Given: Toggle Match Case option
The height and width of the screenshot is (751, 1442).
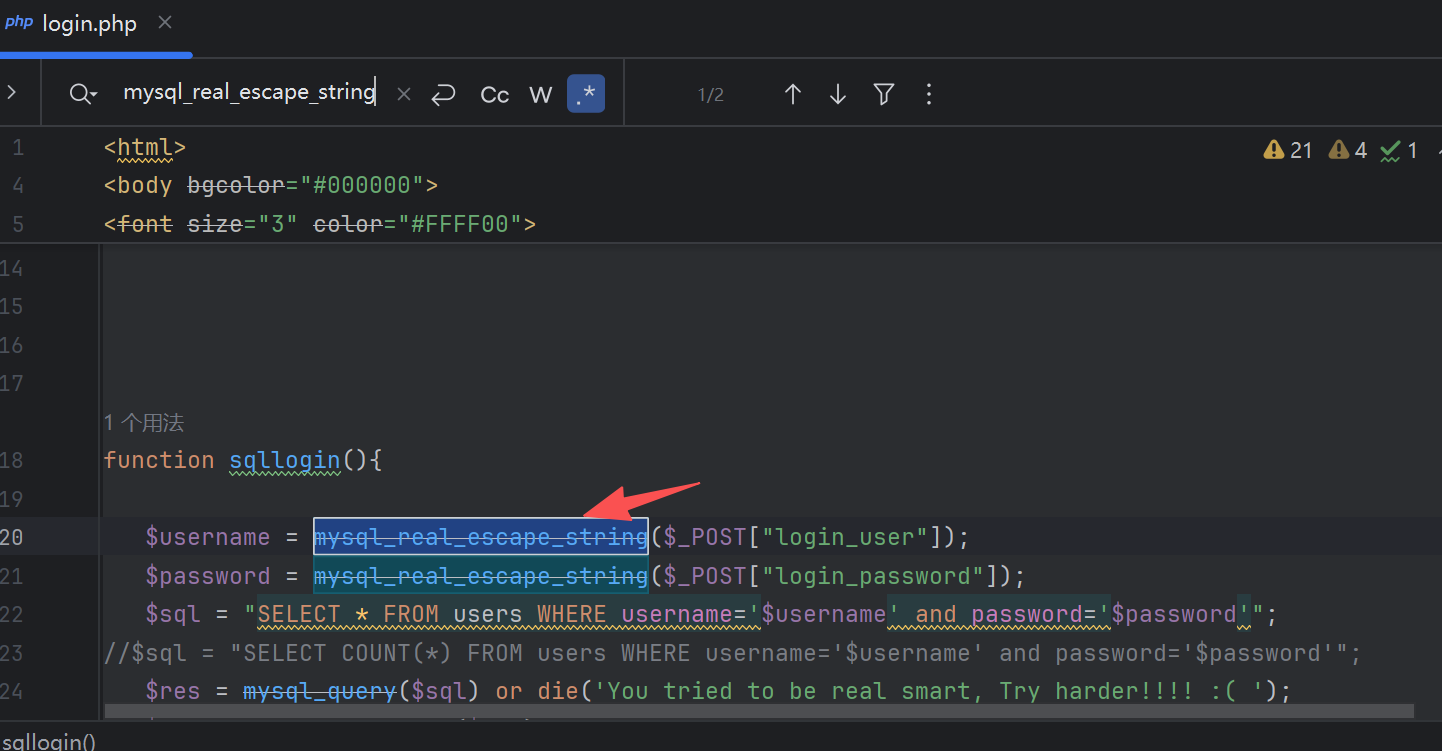Looking at the screenshot, I should (495, 94).
